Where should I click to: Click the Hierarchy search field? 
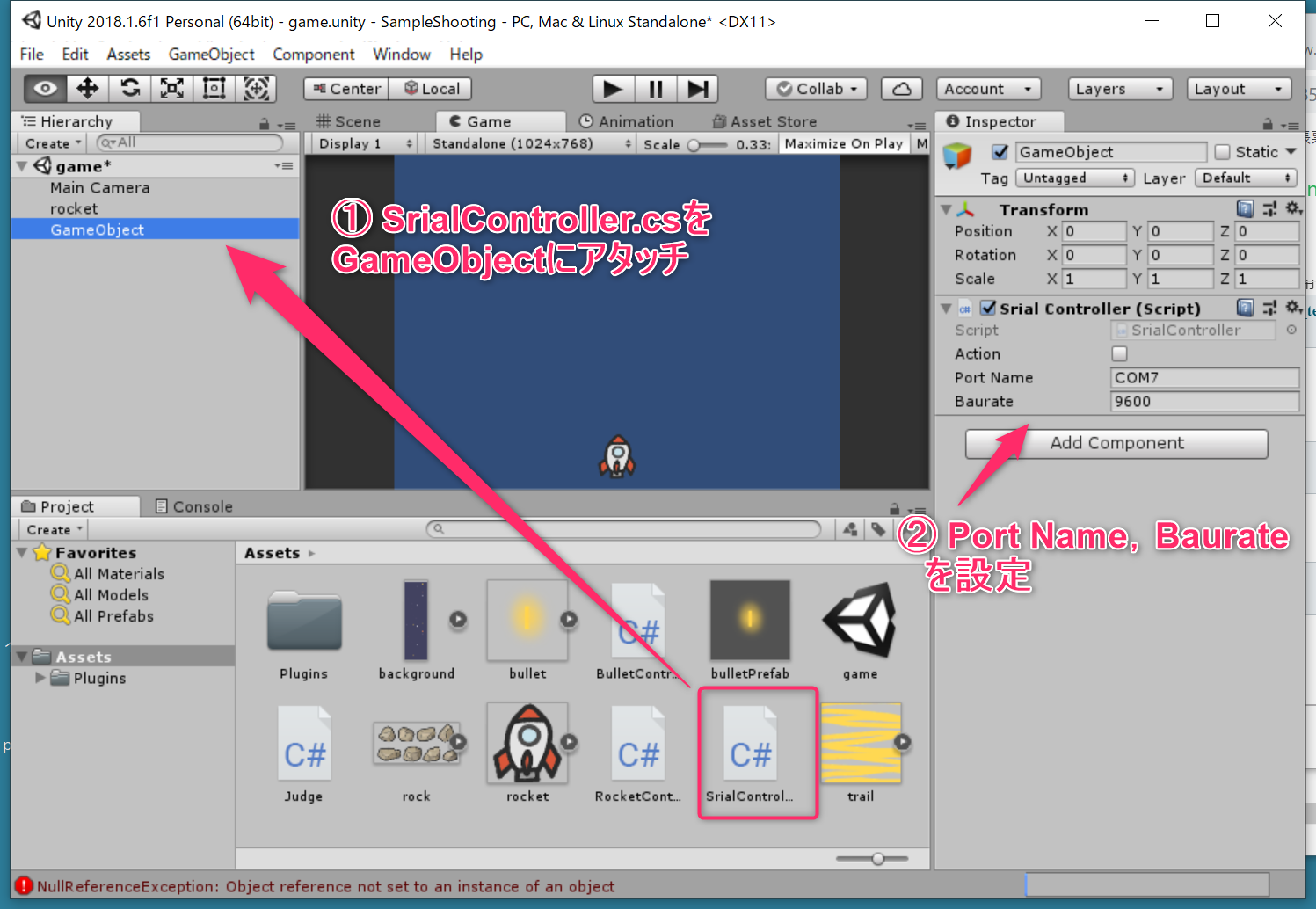point(190,142)
